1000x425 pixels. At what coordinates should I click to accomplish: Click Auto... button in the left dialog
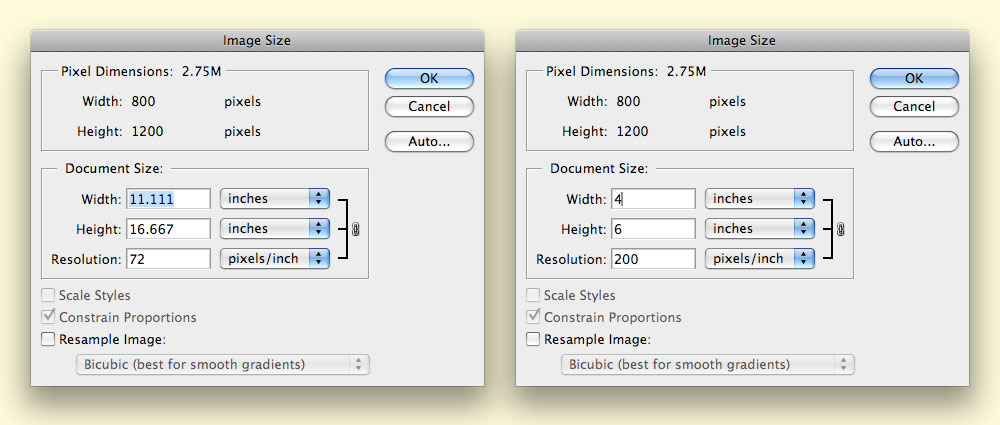[429, 141]
